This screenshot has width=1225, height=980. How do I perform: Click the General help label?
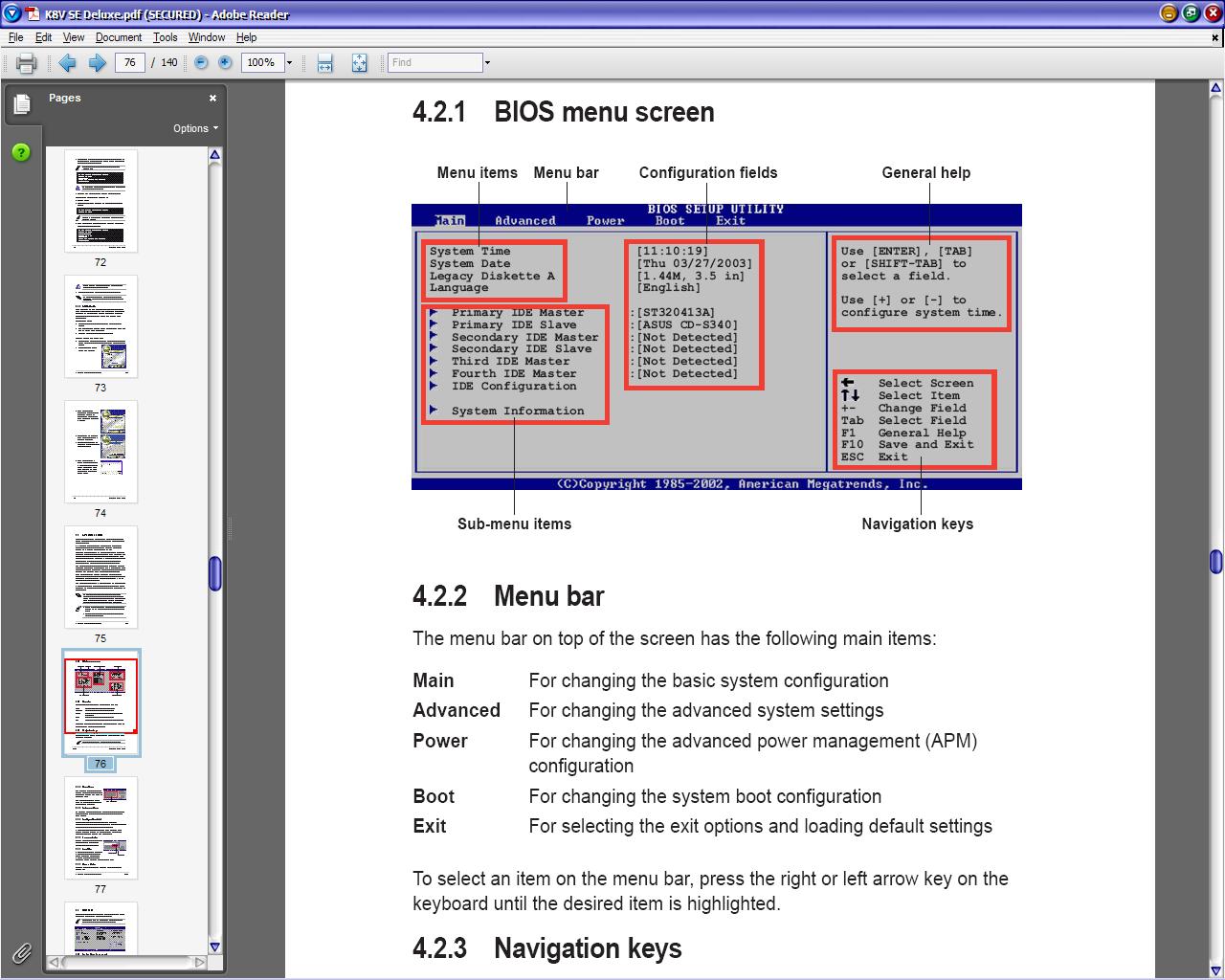926,172
